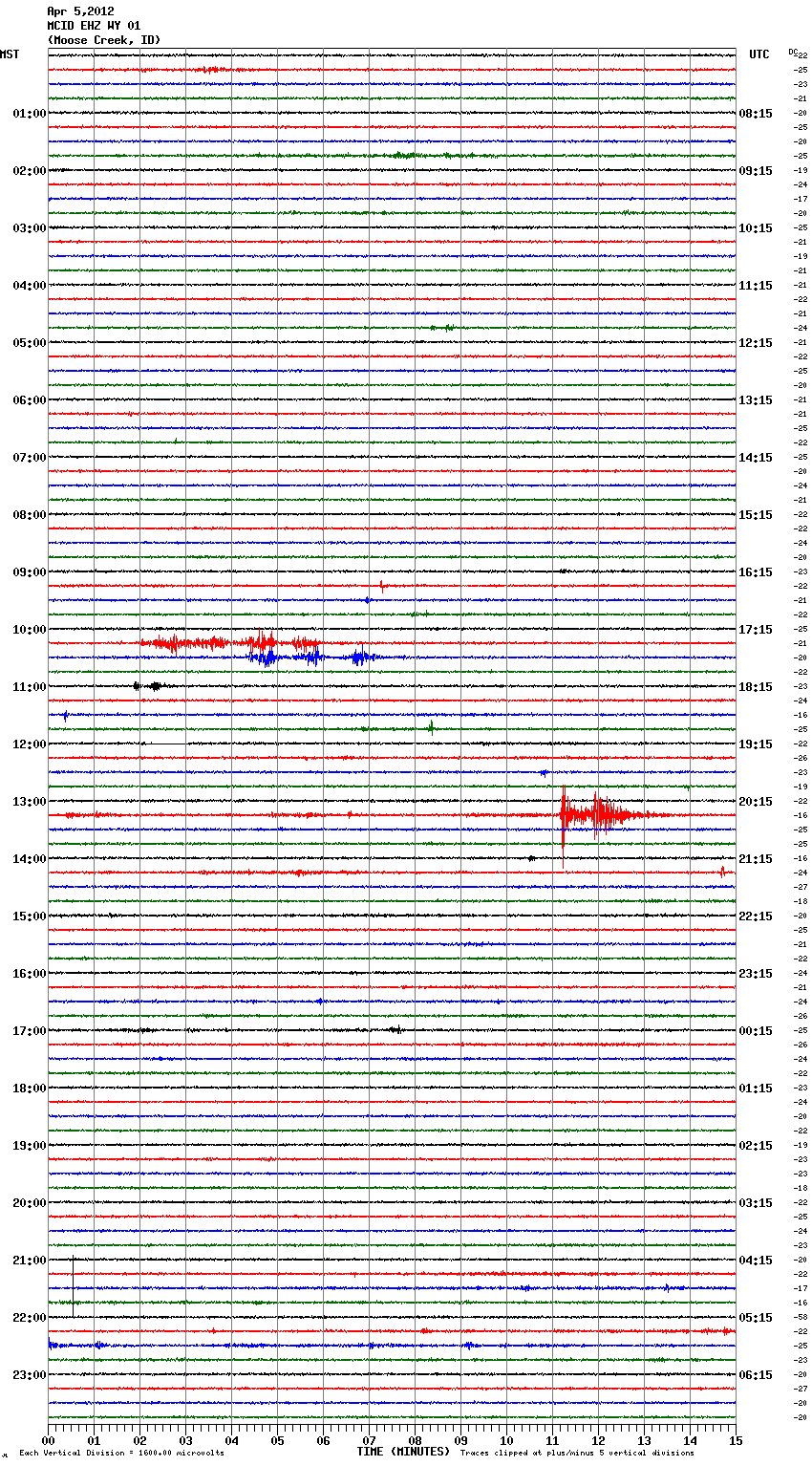Click the 09:00 MST time label
This screenshot has height=1466, width=812.
click(30, 572)
